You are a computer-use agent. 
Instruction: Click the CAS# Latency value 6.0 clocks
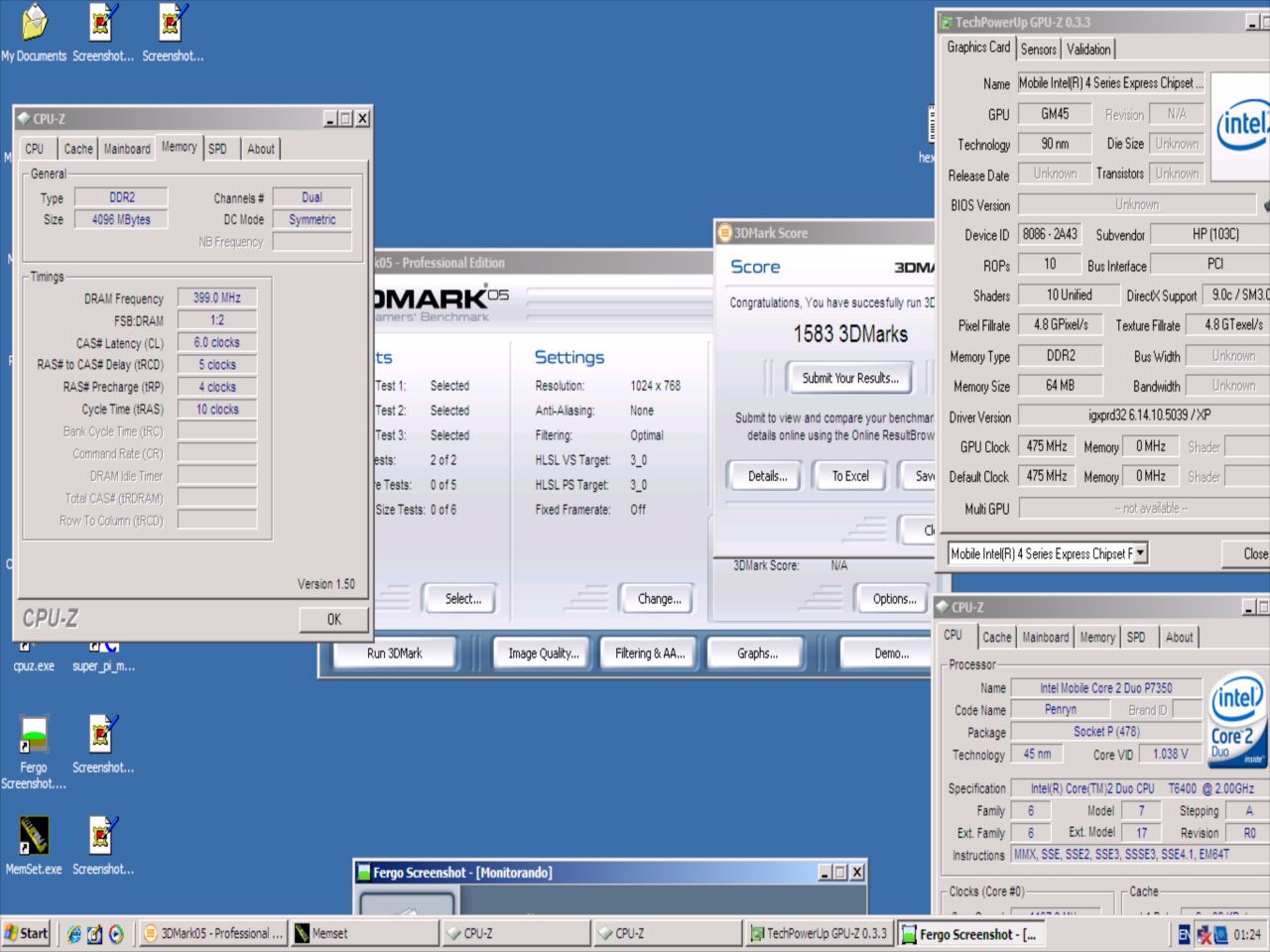coord(217,342)
